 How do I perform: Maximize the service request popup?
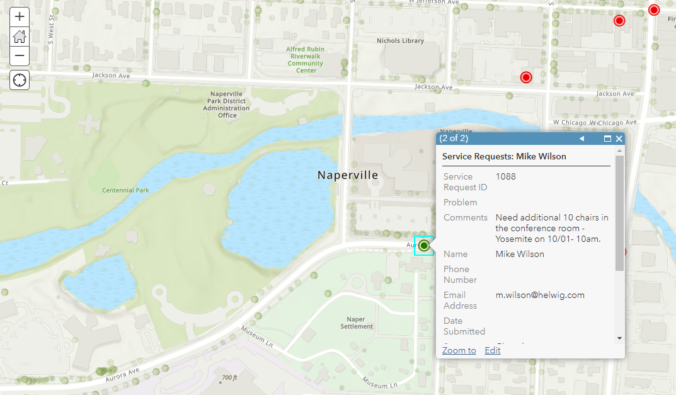(607, 139)
